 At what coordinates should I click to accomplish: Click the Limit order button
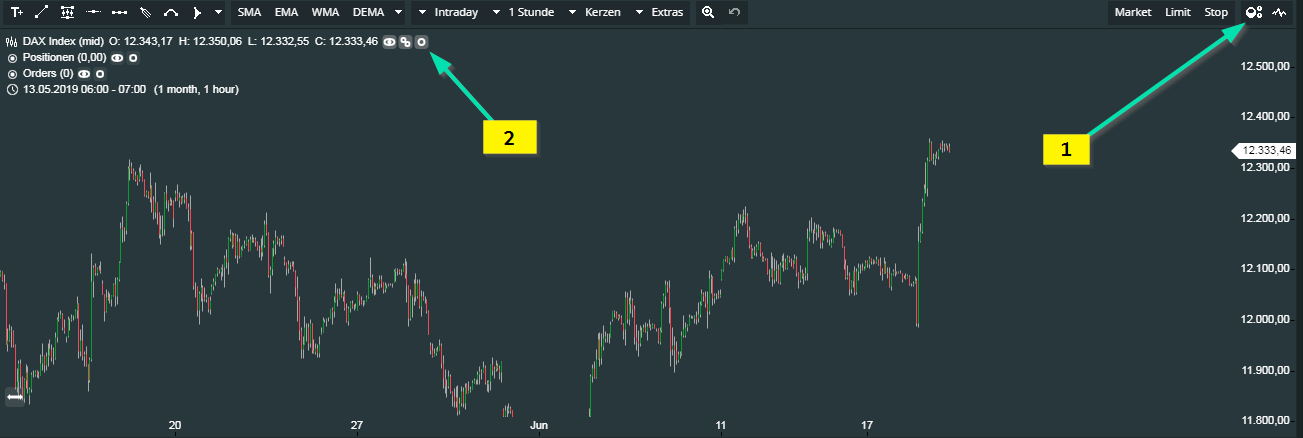pos(1177,13)
